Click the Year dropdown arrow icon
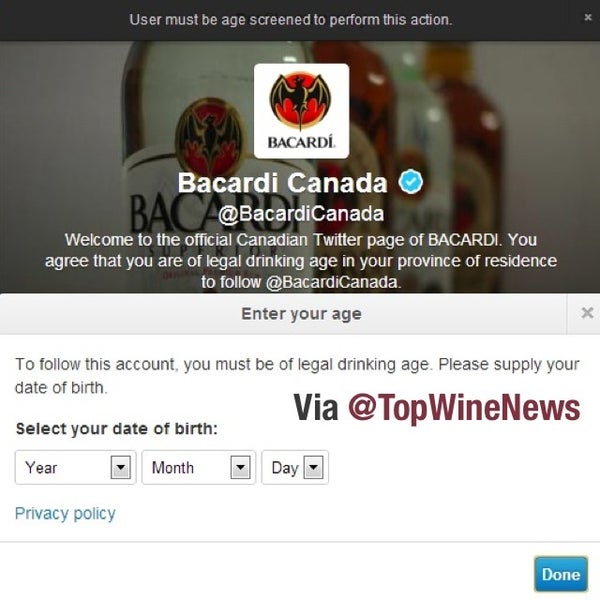Screen dimensions: 600x600 pyautogui.click(x=121, y=467)
